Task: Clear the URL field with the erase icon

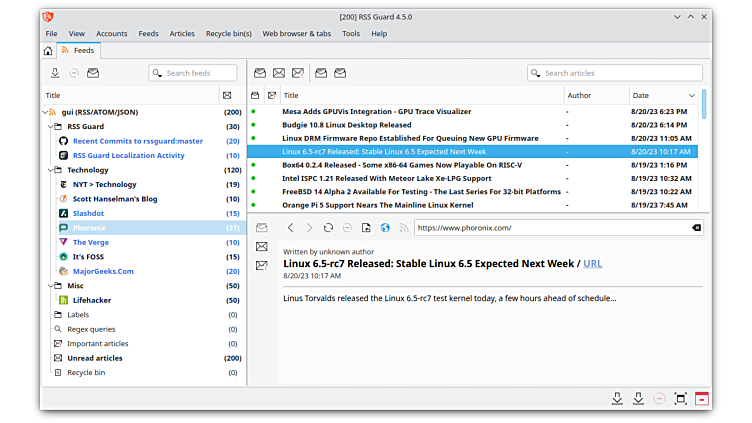Action: click(x=696, y=228)
